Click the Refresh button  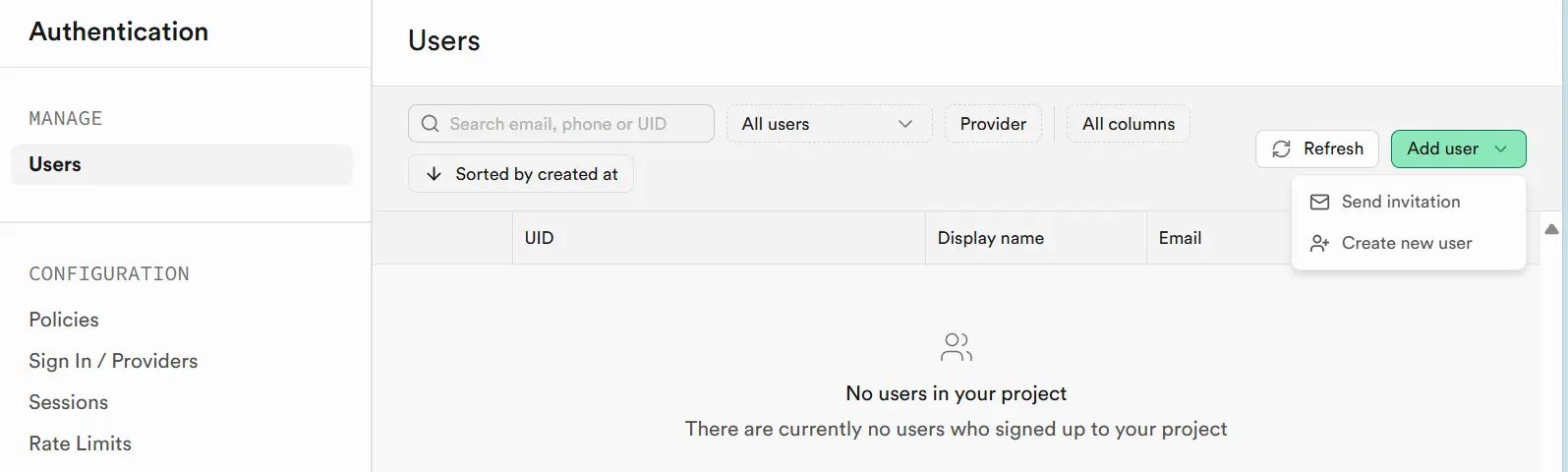[1317, 148]
